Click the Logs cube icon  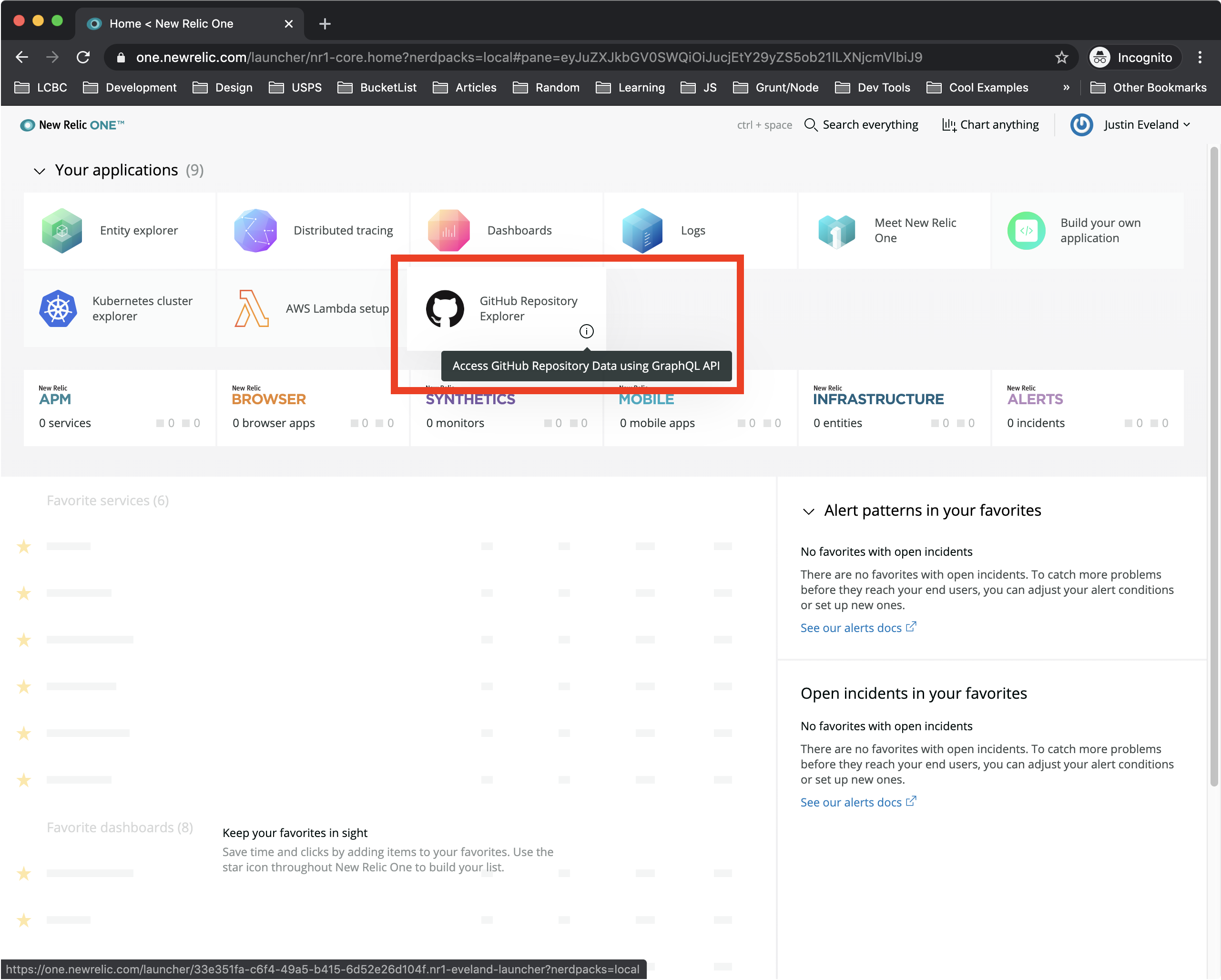point(642,231)
